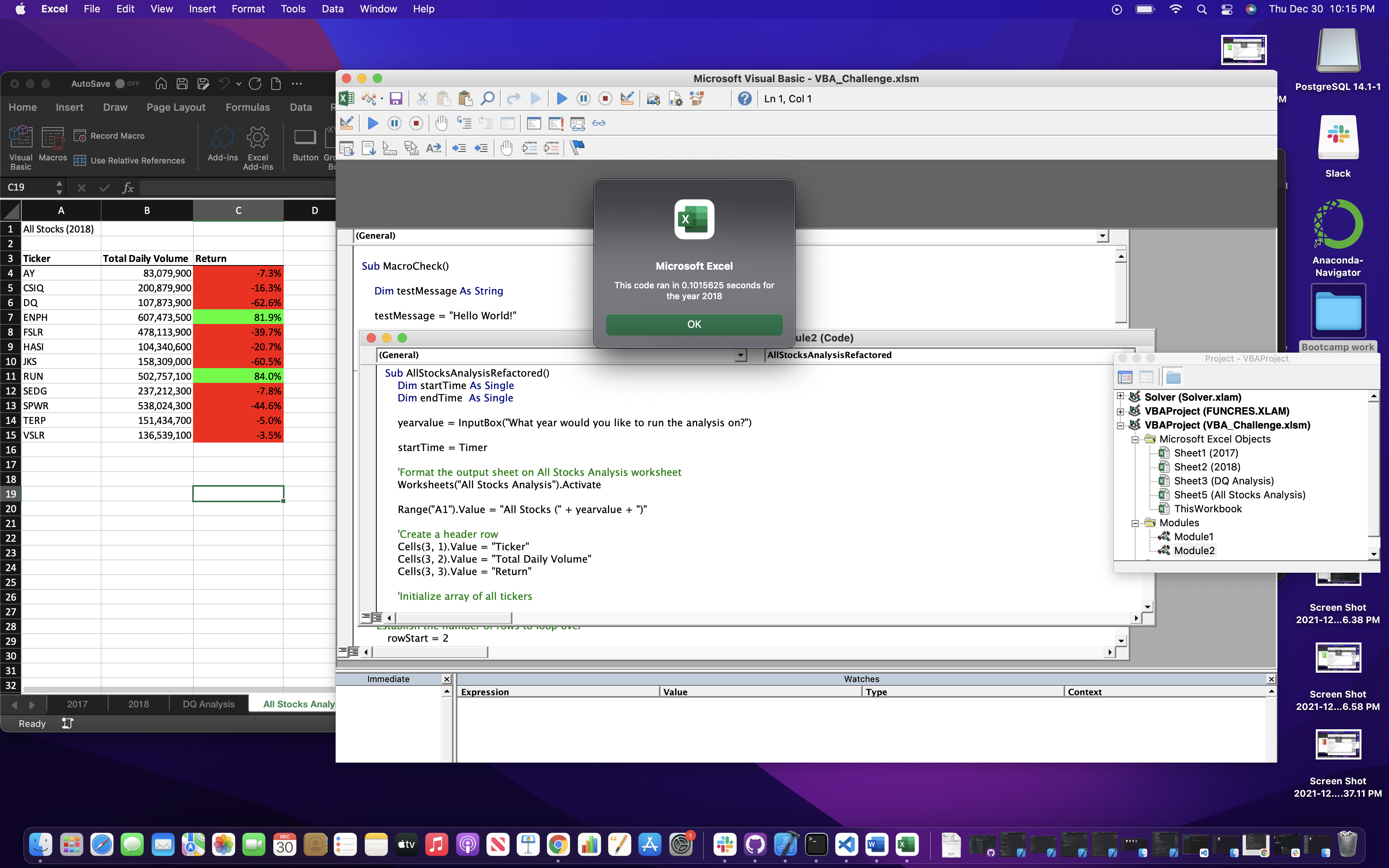The height and width of the screenshot is (868, 1389).
Task: Select the DQ Analysis sheet tab
Action: click(209, 704)
